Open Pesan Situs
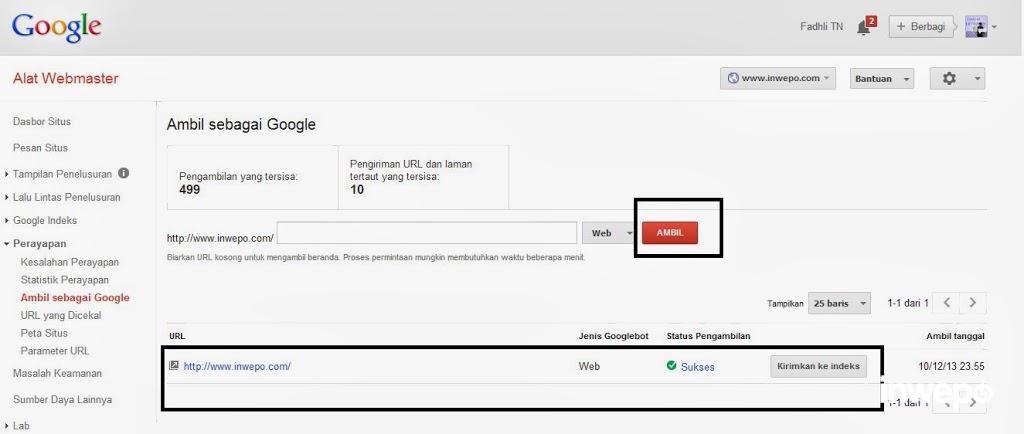The image size is (1024, 434). point(40,147)
